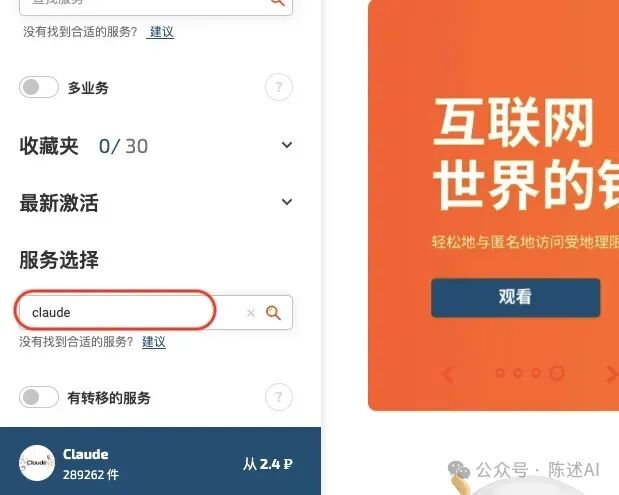Click the 观看 banner button
Screen dimensions: 619x495
[x=516, y=298]
